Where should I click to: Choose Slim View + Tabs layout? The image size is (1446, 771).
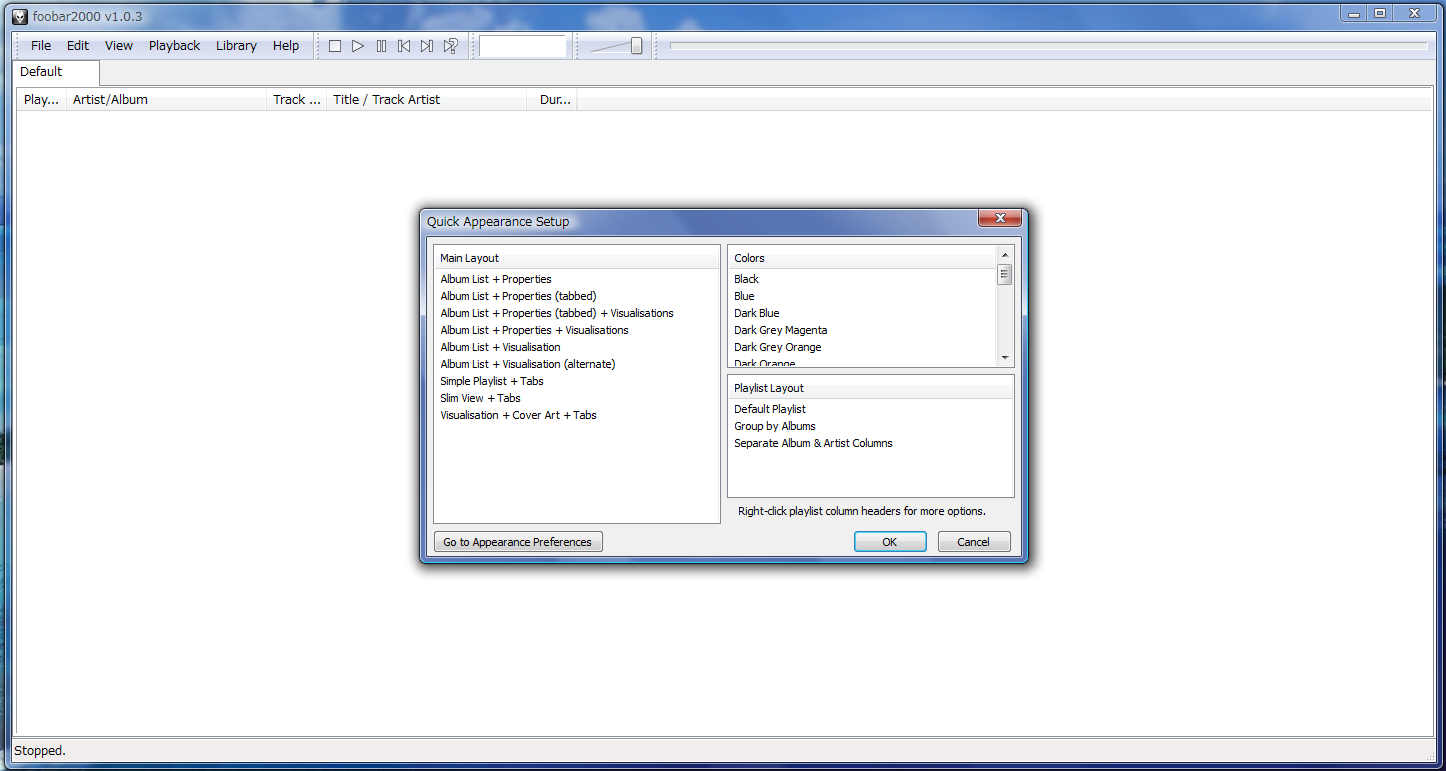(480, 398)
